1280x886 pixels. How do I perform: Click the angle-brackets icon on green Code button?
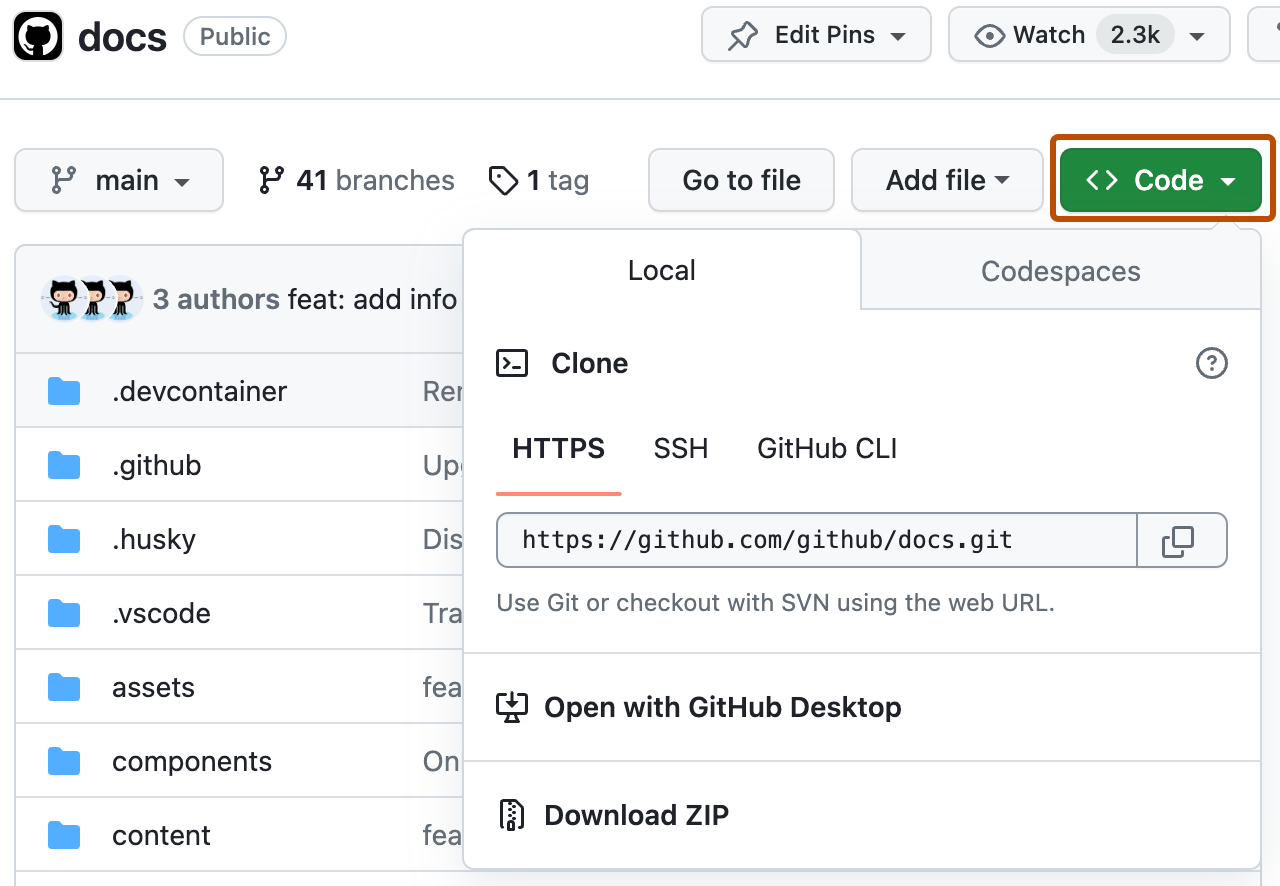tap(1102, 180)
